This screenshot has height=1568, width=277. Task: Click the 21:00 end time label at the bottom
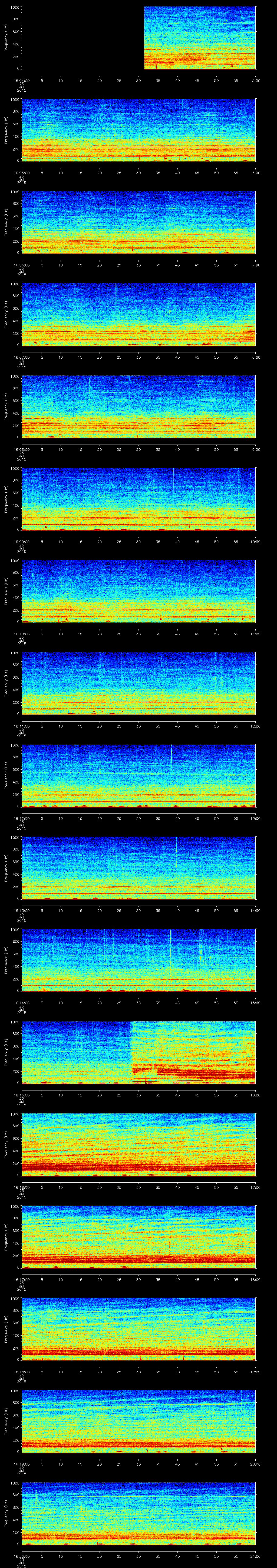click(256, 1556)
